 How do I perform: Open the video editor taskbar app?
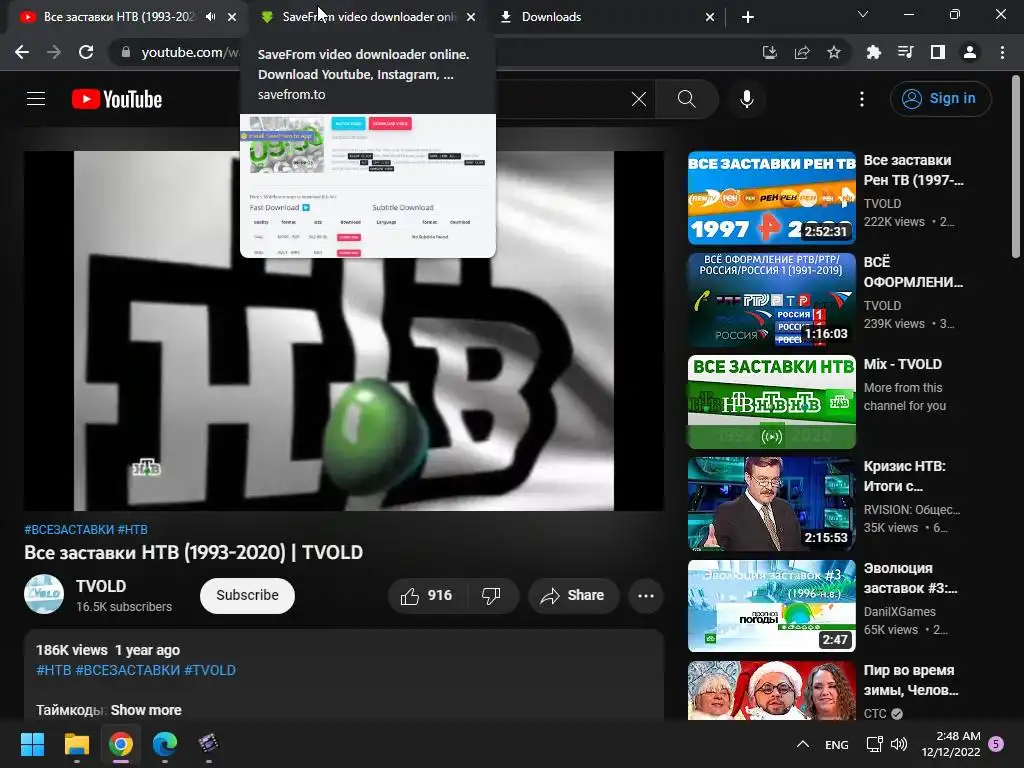(x=208, y=744)
